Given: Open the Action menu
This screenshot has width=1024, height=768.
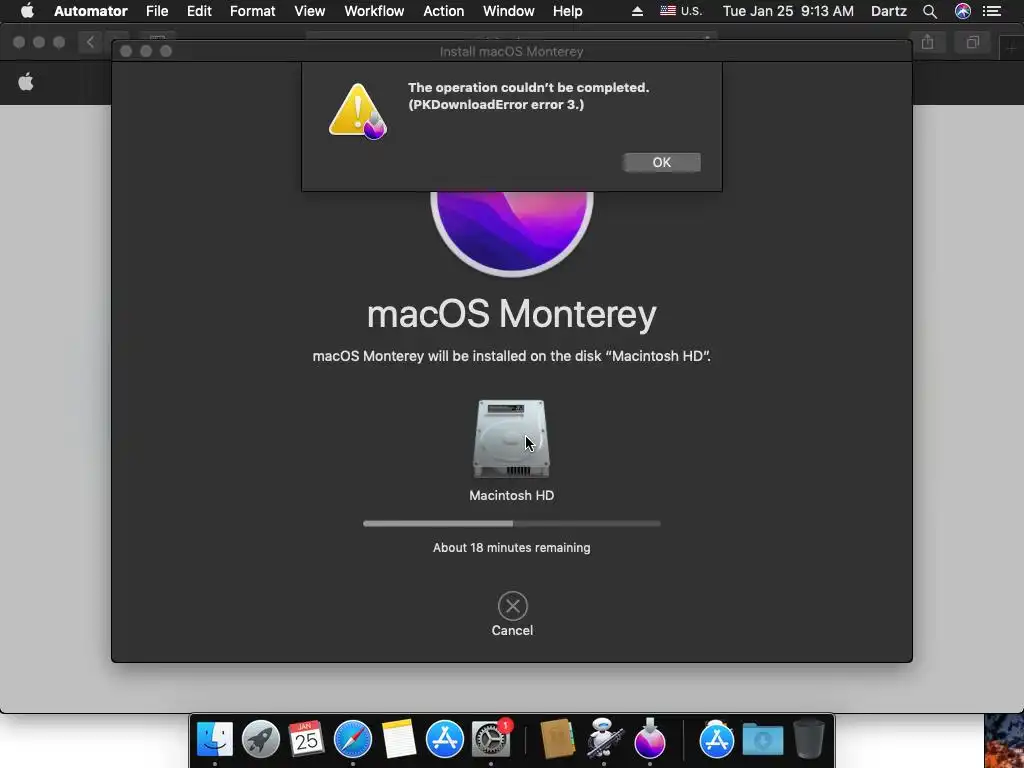Looking at the screenshot, I should point(443,11).
